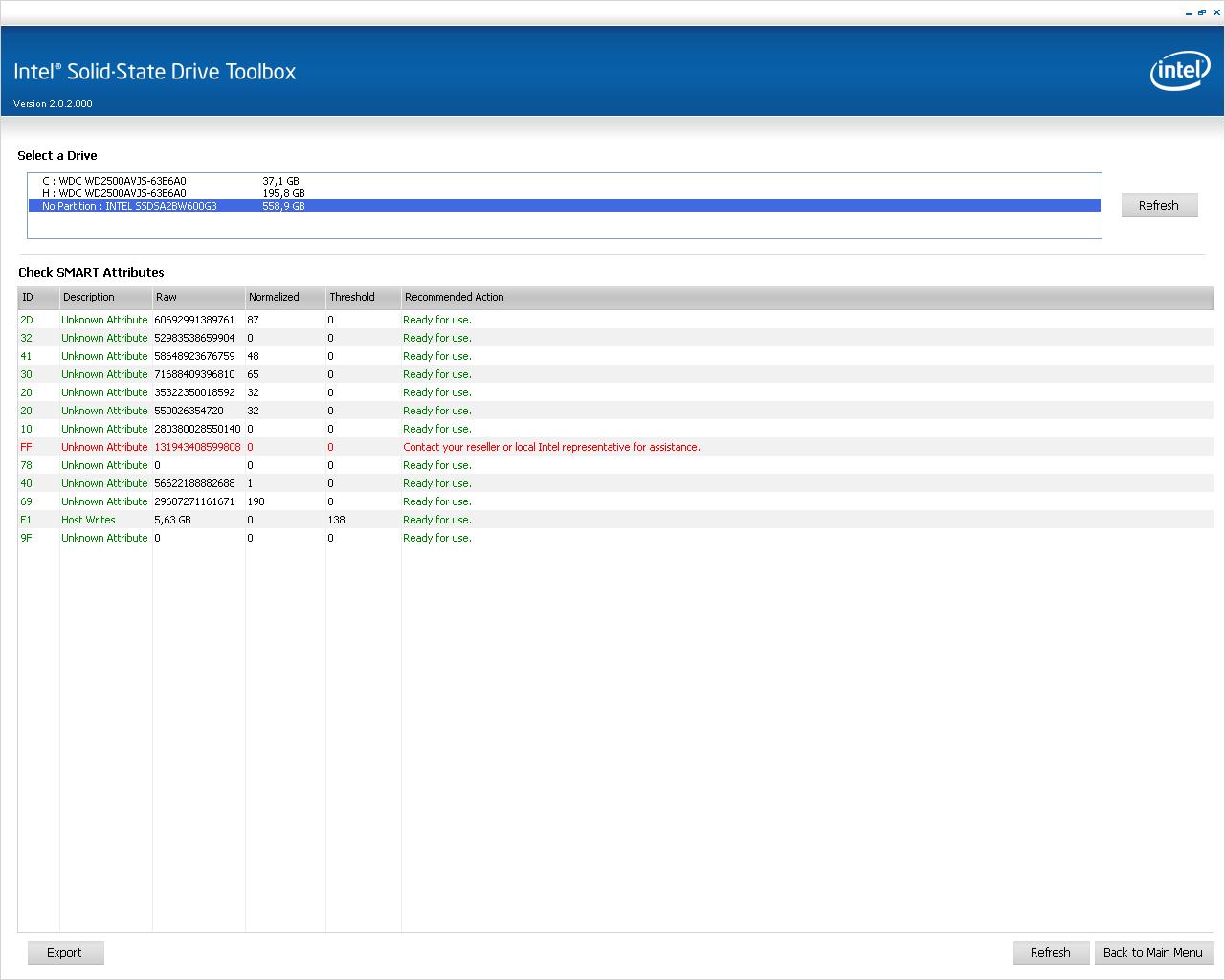Click the Normalized column header
The height and width of the screenshot is (980, 1225).
[286, 298]
